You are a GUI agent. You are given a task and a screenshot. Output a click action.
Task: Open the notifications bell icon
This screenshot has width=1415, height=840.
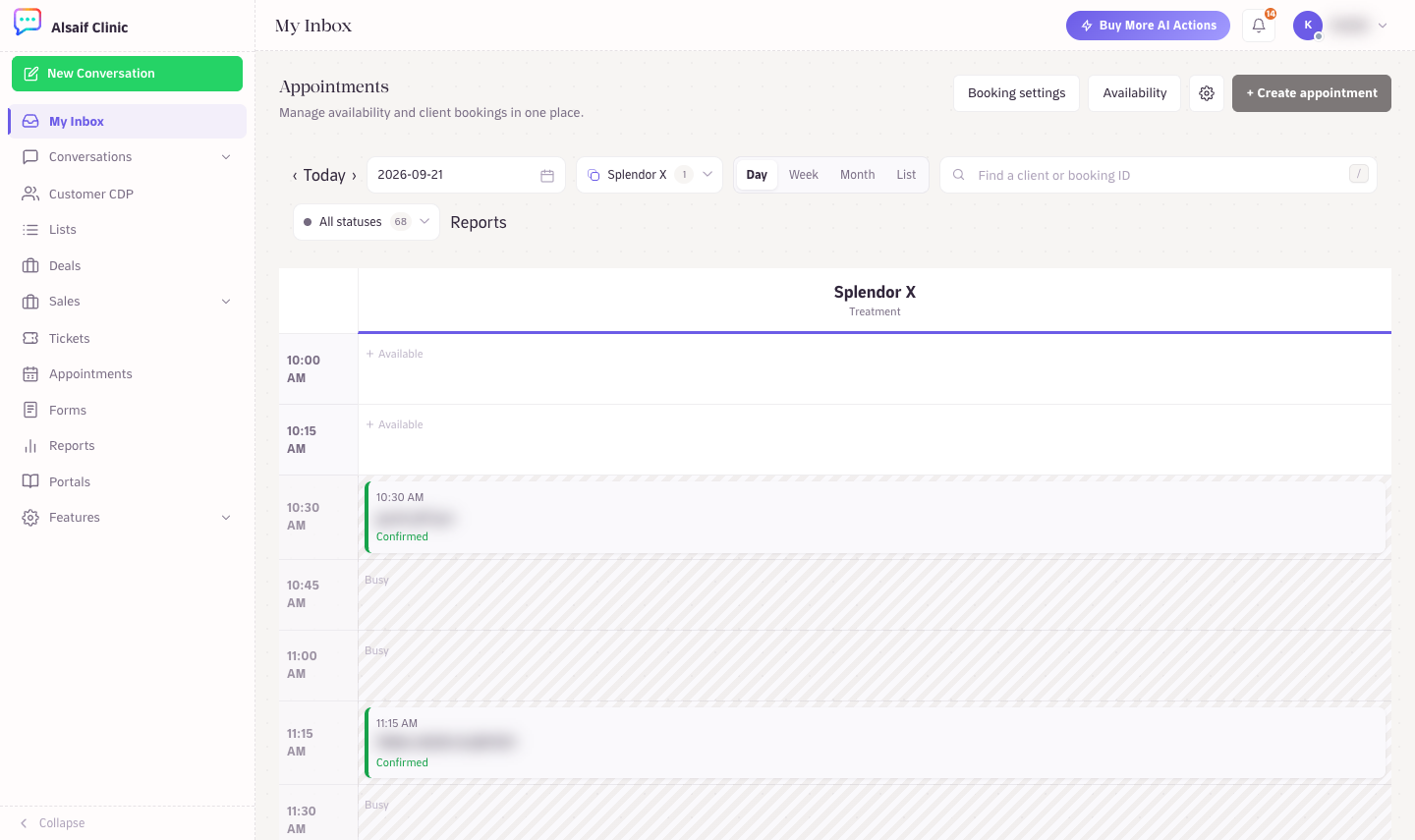pyautogui.click(x=1259, y=26)
